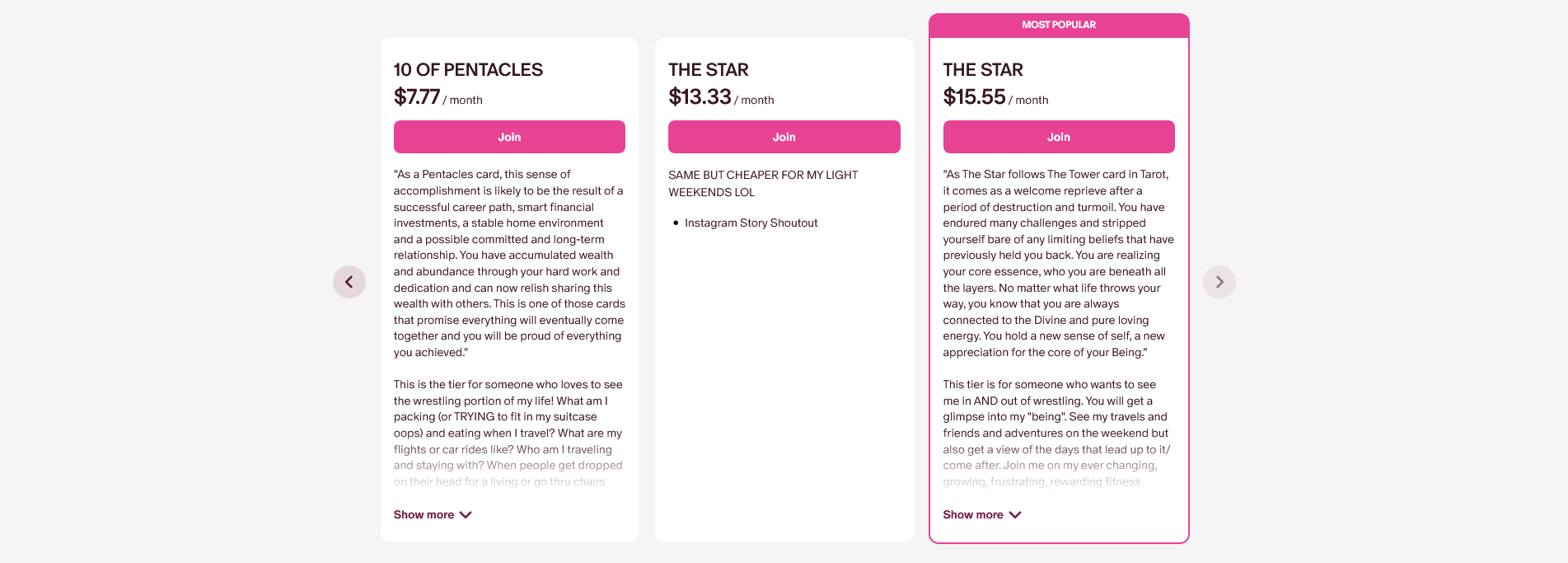The height and width of the screenshot is (563, 1568).
Task: Click the next arrow on the tier carousel
Action: 1219,282
